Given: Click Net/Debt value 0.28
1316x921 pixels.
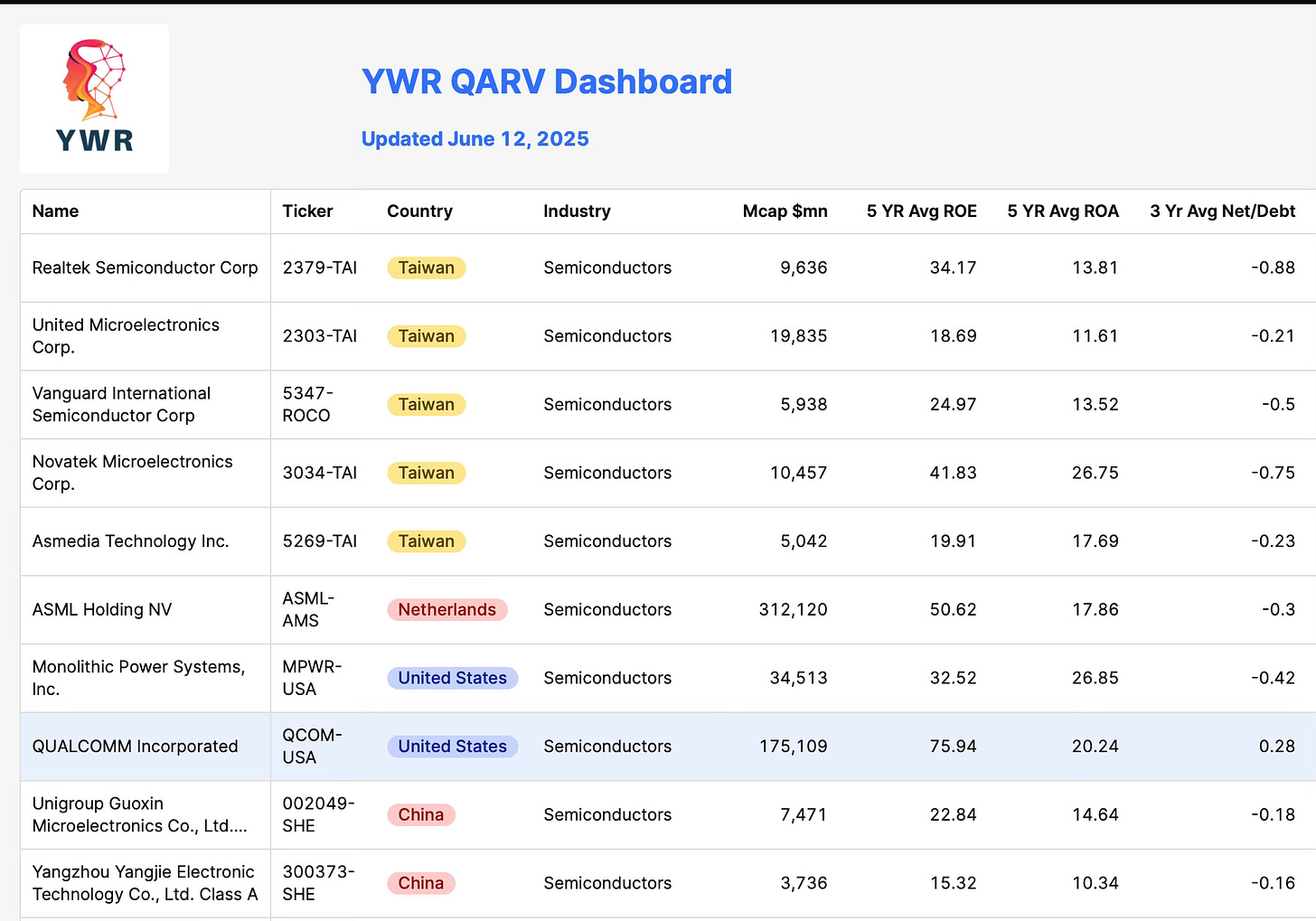Looking at the screenshot, I should point(1276,747).
